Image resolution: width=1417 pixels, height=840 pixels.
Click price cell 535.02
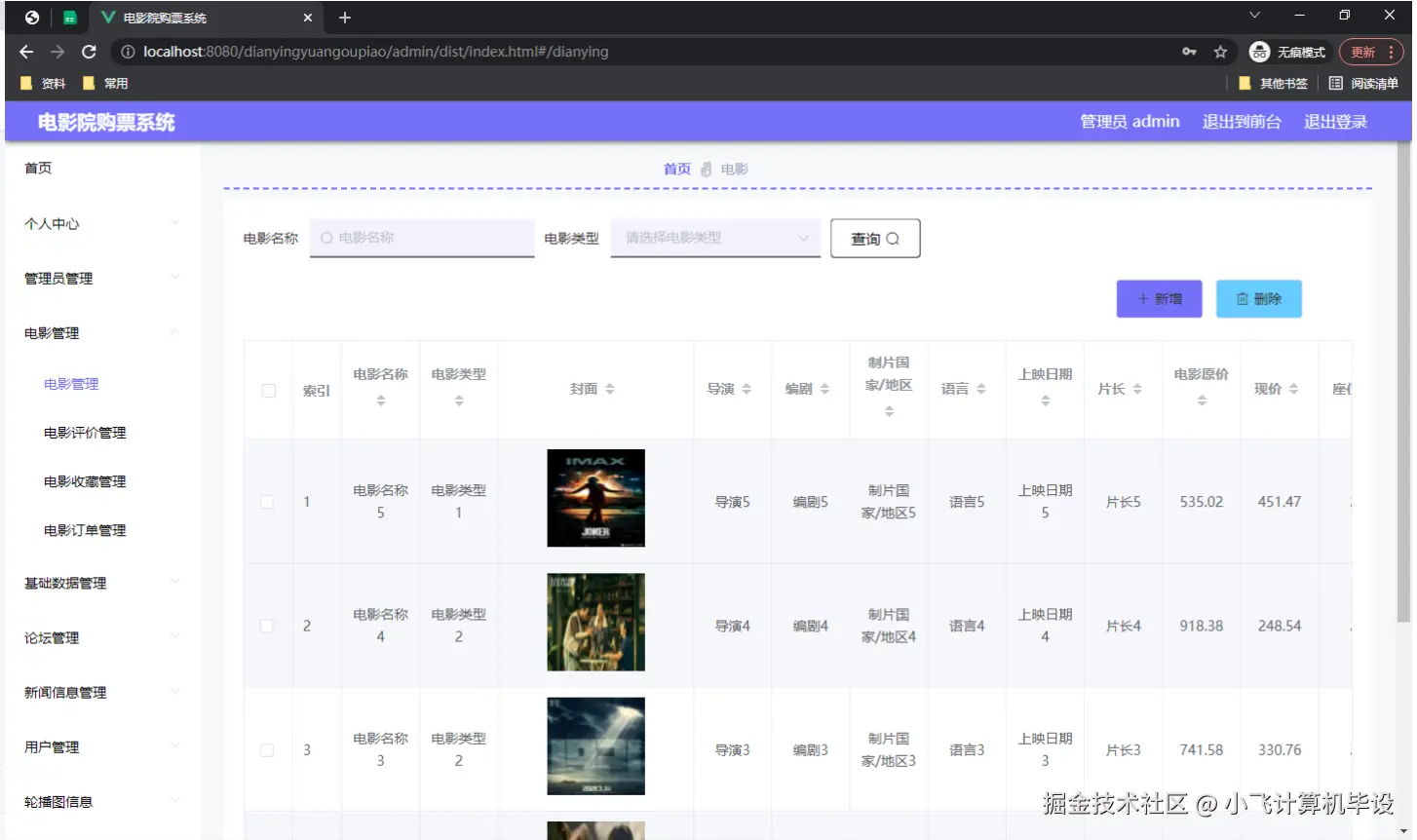click(1202, 502)
